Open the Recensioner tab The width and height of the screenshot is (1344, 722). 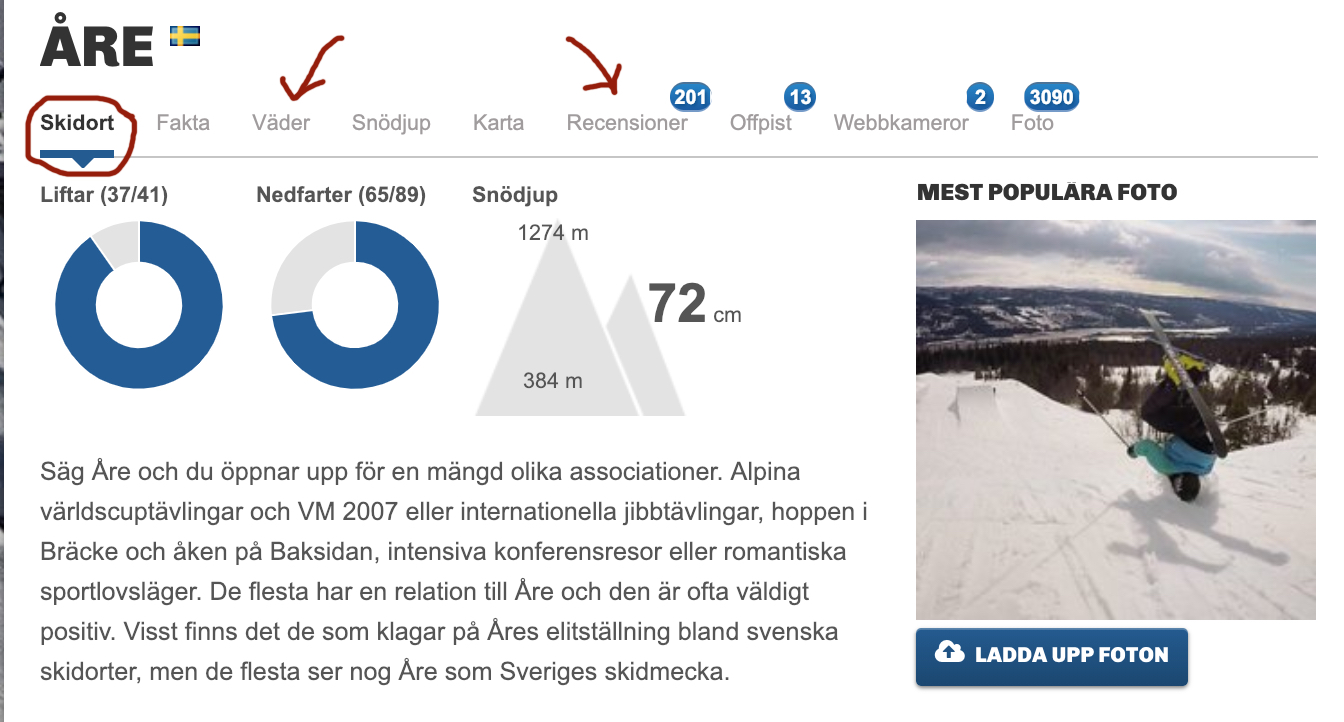627,124
